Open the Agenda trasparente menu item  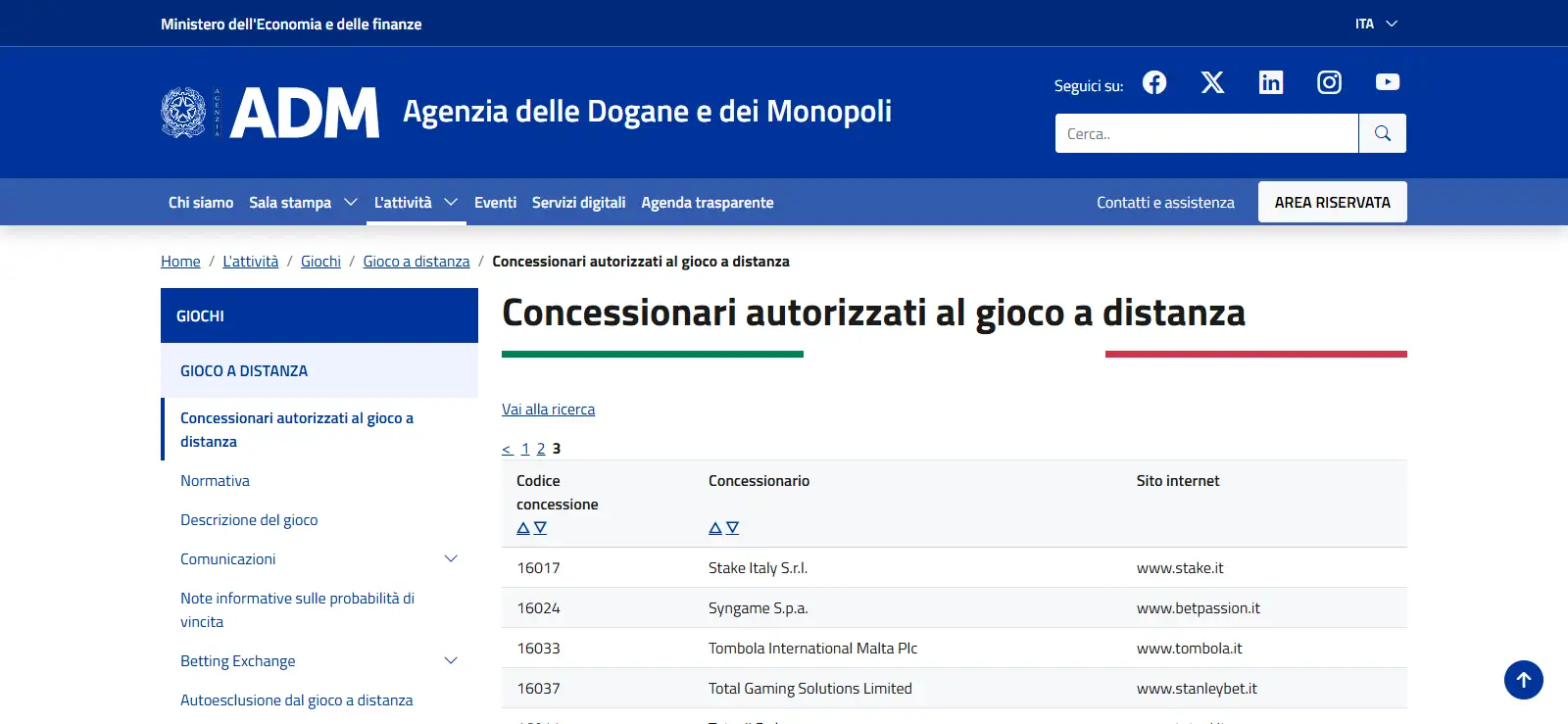(x=708, y=203)
